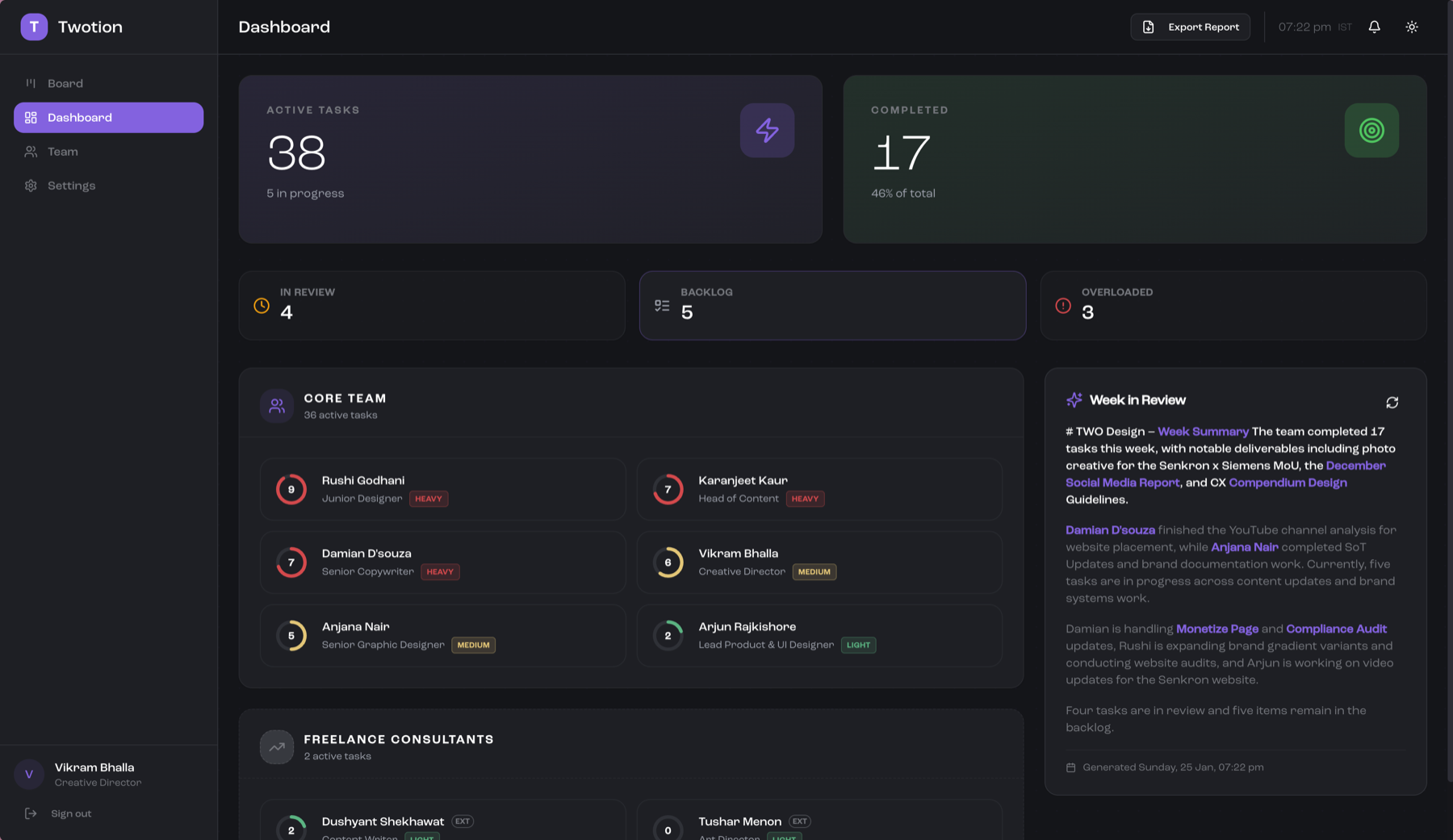Screen dimensions: 1453x840
Task: Select the Twotion logo badge
Action: pos(34,27)
